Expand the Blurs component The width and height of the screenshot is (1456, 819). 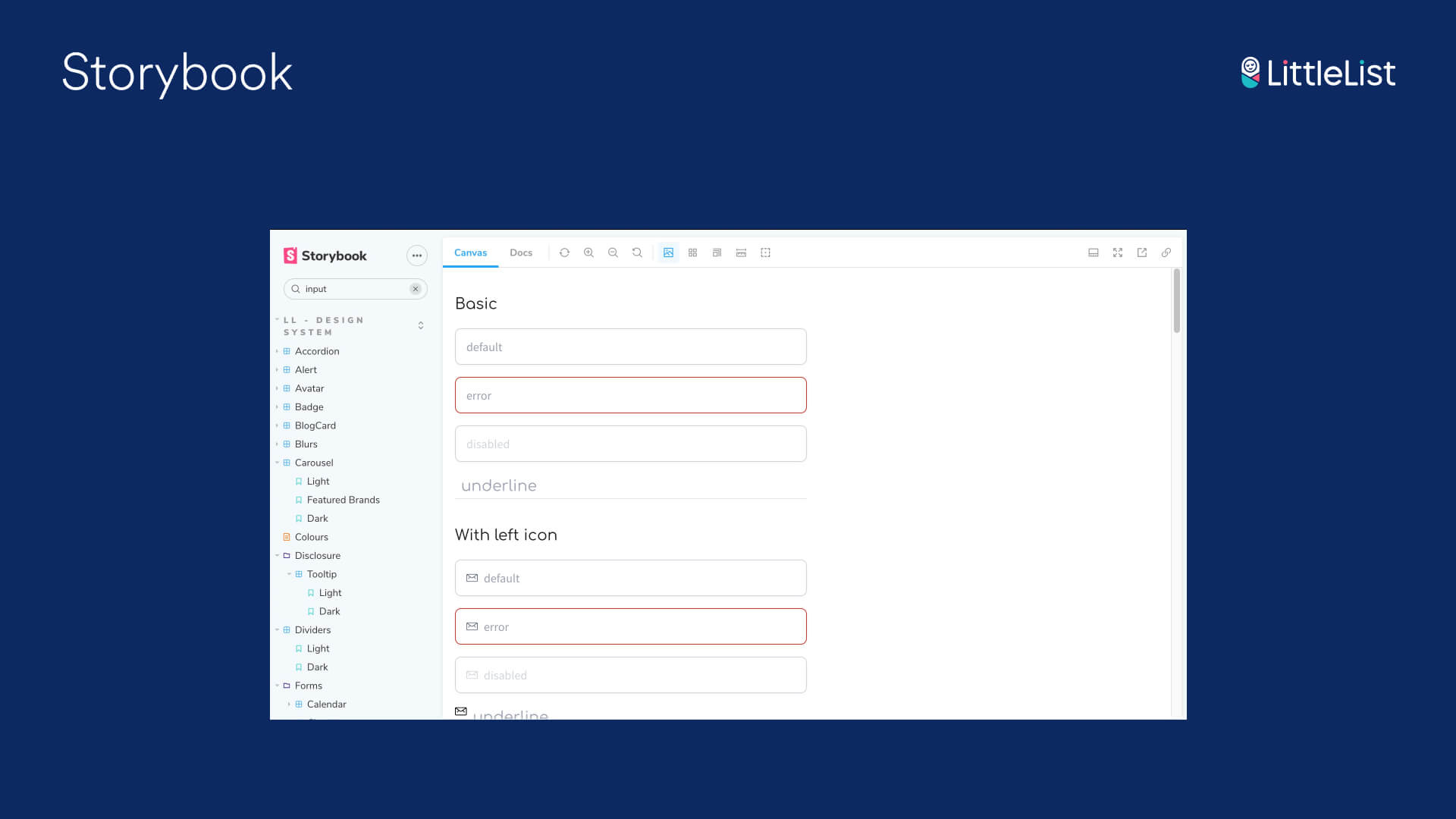306,444
